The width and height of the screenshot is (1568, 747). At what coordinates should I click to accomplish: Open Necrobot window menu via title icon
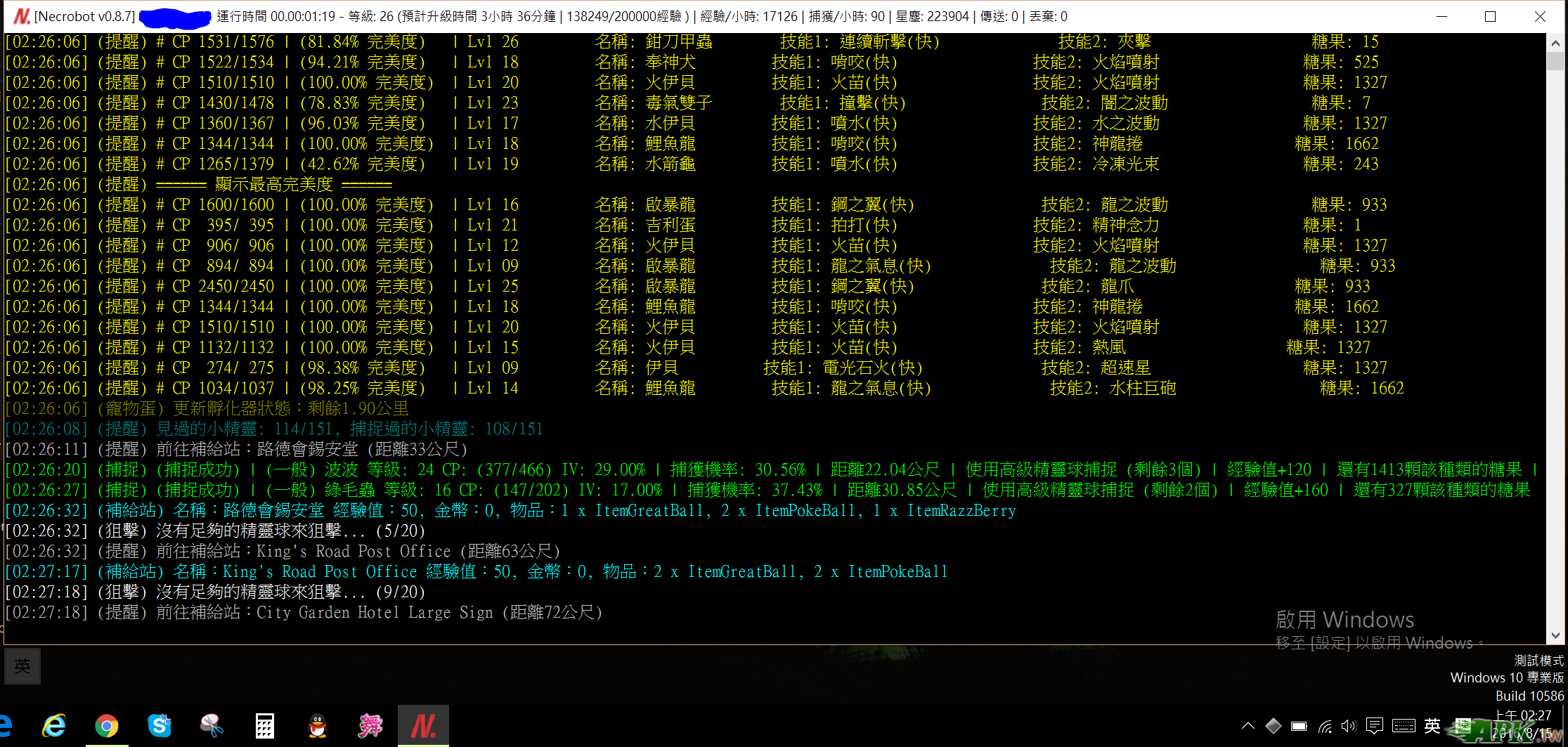click(21, 16)
